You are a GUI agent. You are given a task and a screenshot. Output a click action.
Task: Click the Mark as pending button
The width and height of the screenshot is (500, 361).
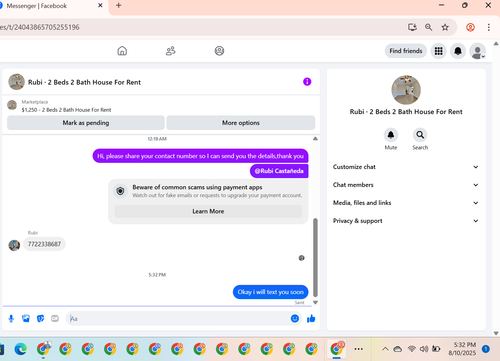[x=86, y=123]
